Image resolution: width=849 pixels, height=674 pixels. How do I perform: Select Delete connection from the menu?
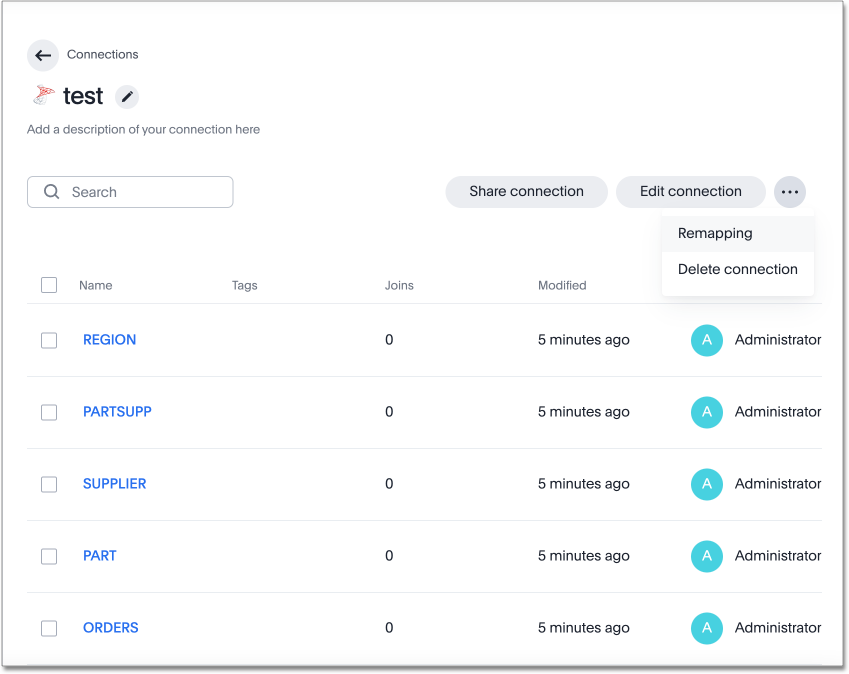point(737,270)
